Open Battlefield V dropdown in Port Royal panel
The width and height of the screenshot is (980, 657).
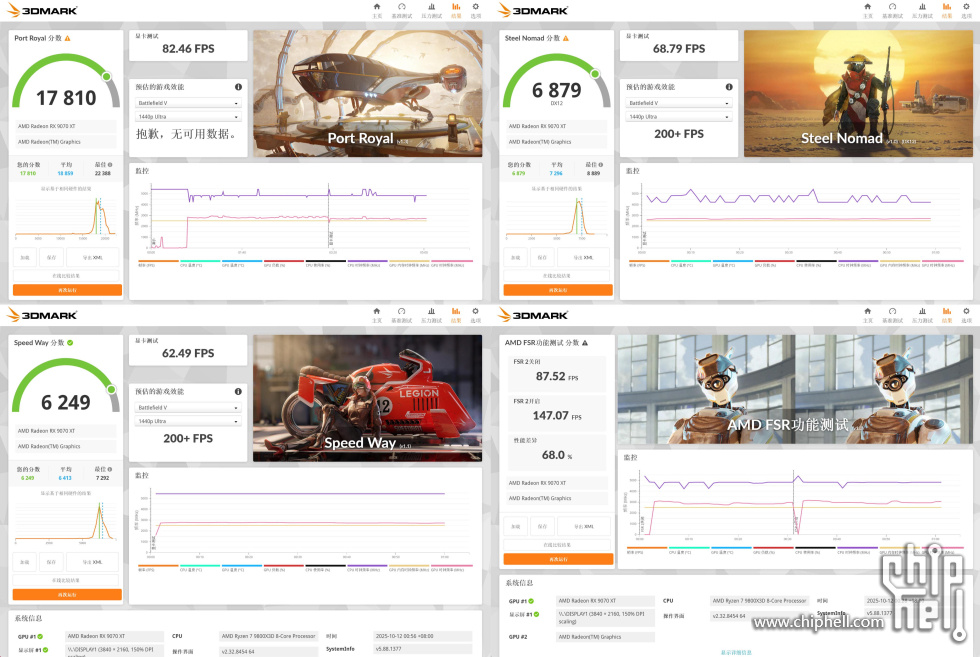point(188,103)
